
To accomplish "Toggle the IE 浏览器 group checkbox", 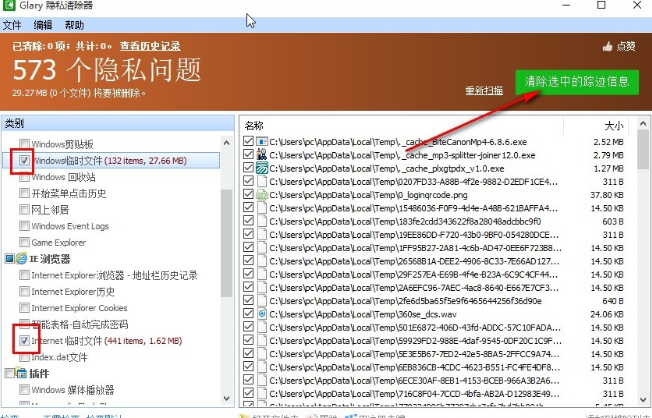I will (8, 259).
